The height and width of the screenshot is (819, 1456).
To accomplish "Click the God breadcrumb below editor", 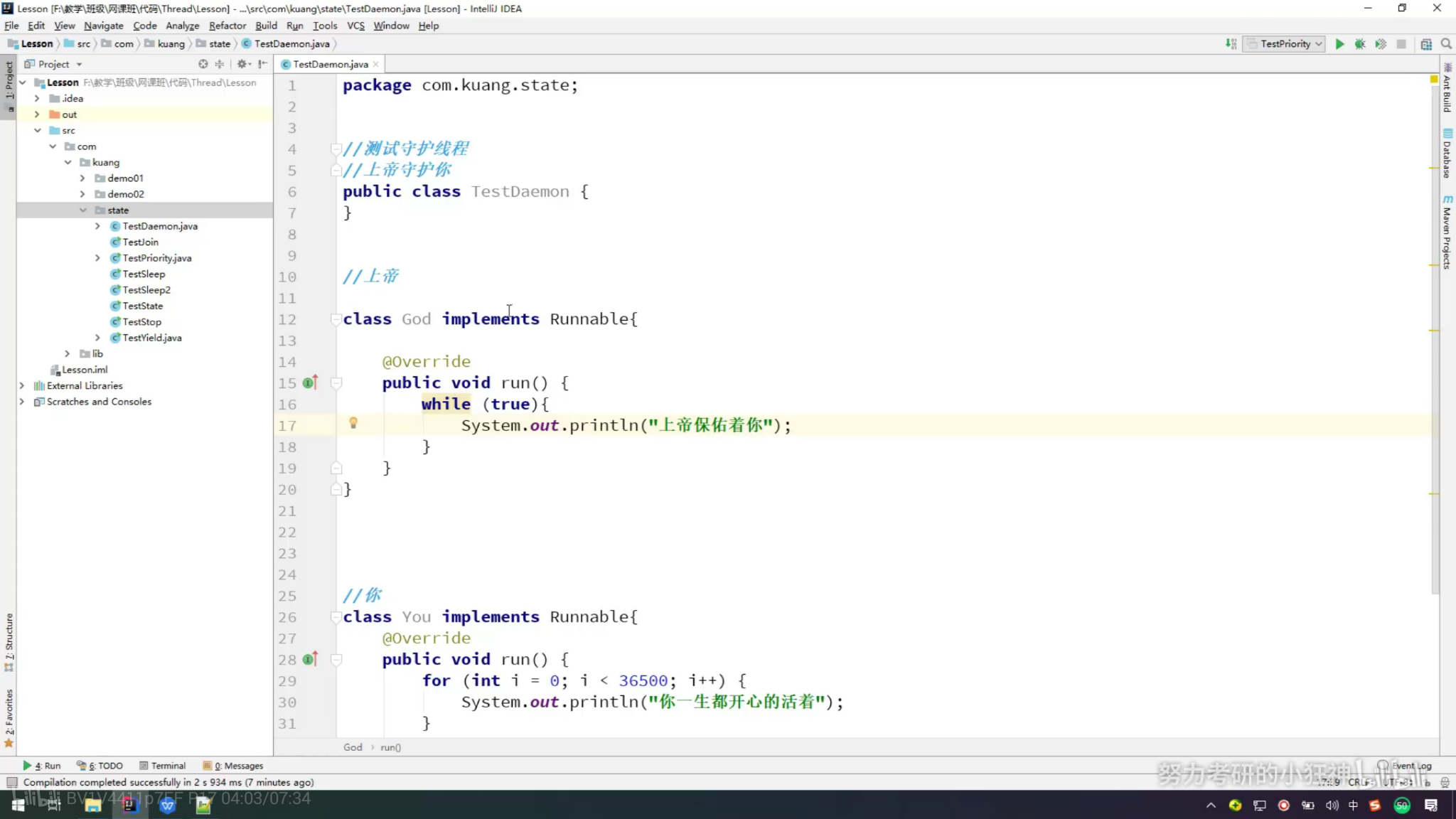I will point(353,747).
